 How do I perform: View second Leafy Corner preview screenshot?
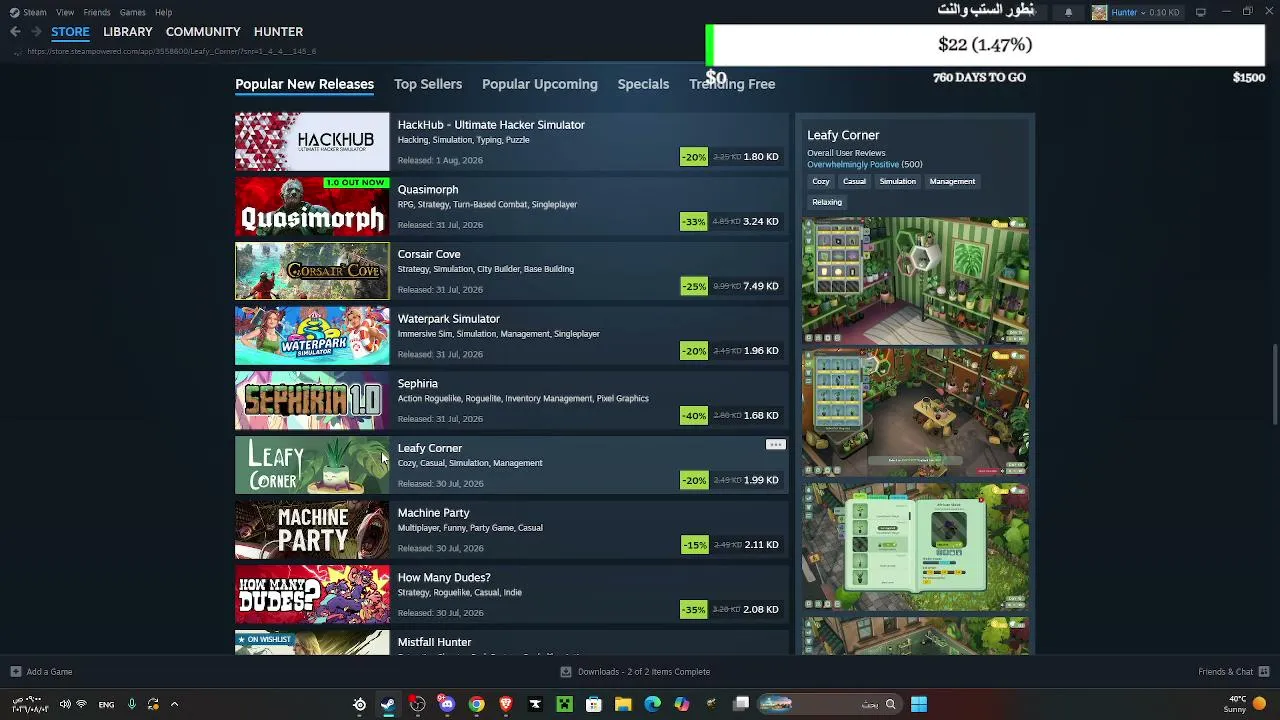[x=916, y=412]
